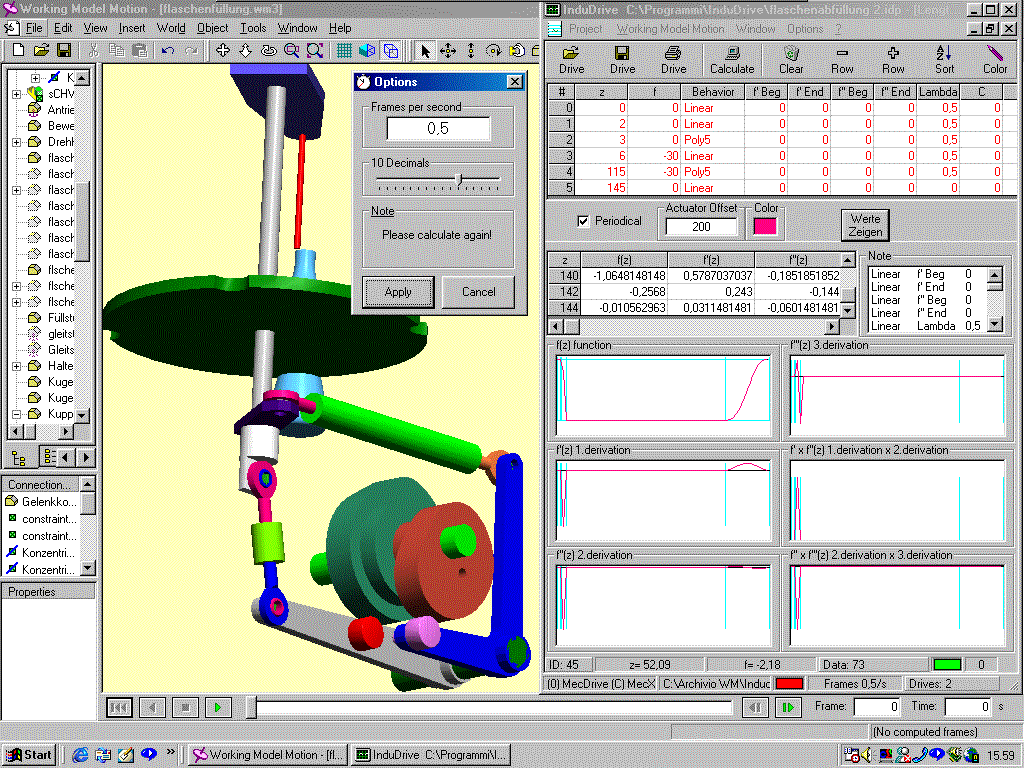Launch Internet Explorer from the quick launch bar

pyautogui.click(x=80, y=755)
